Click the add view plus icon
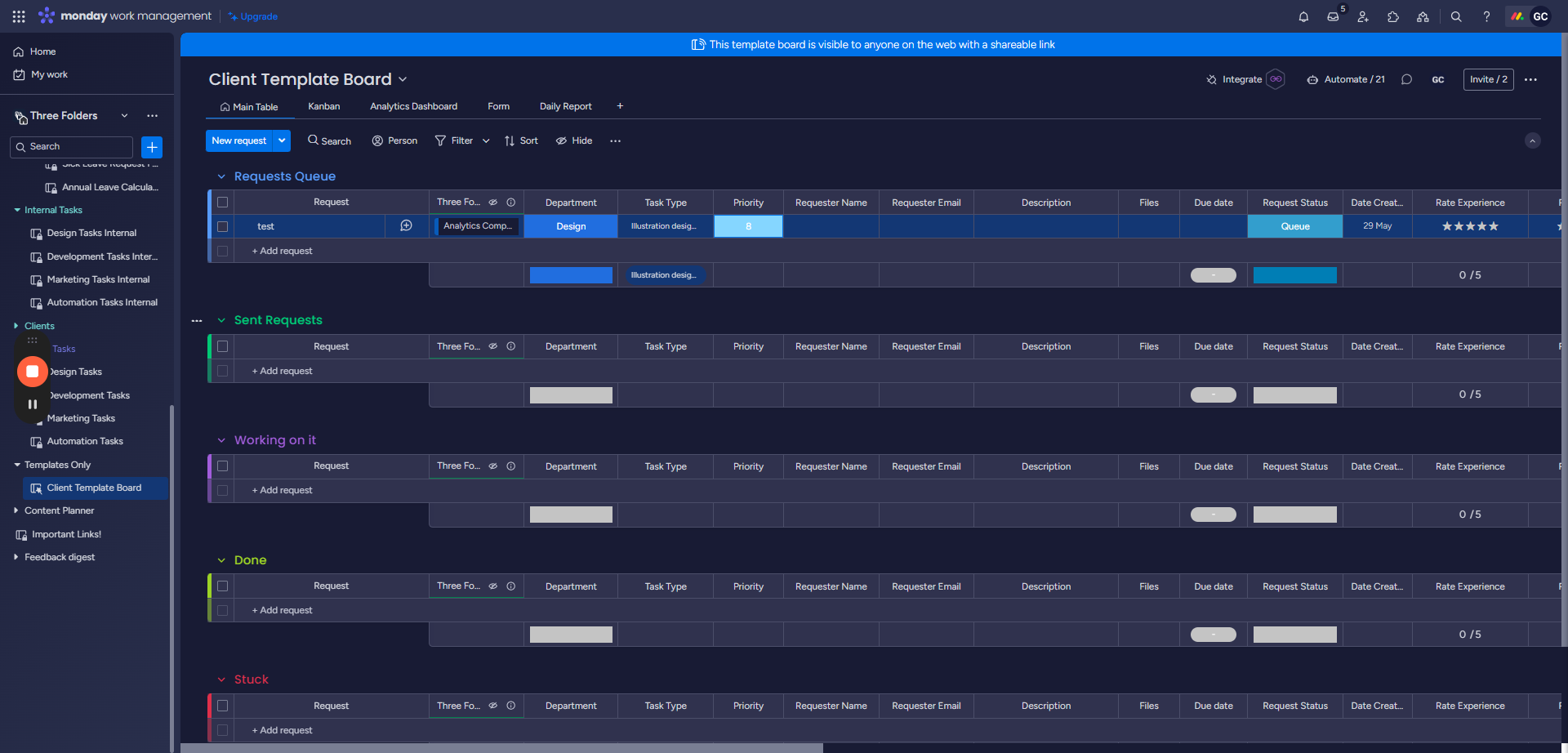Viewport: 1568px width, 753px height. pos(620,106)
